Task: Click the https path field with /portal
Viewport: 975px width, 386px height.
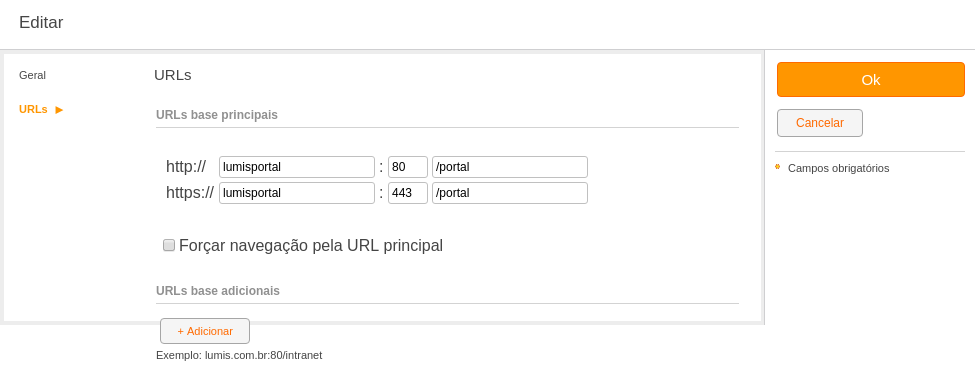Action: click(x=510, y=193)
